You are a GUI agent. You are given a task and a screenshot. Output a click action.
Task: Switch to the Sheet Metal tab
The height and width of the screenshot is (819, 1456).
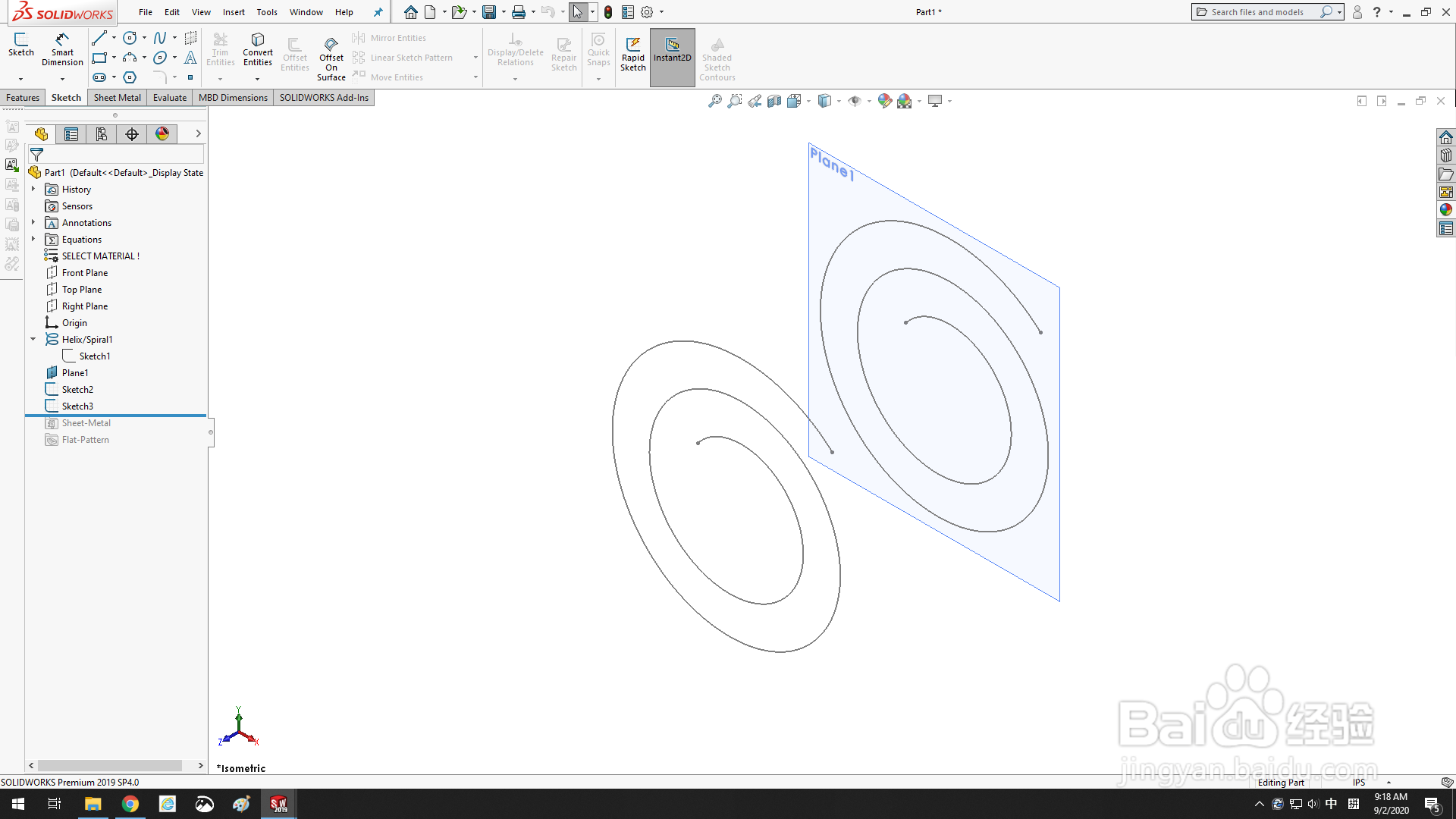click(117, 97)
